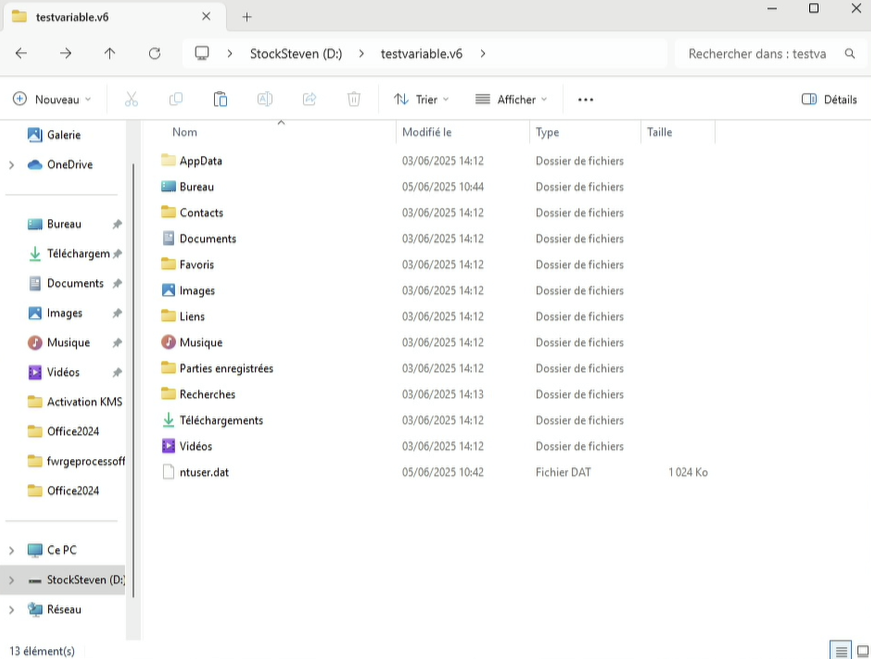Select the Images folder icon in file list
The image size is (871, 659).
pos(168,290)
